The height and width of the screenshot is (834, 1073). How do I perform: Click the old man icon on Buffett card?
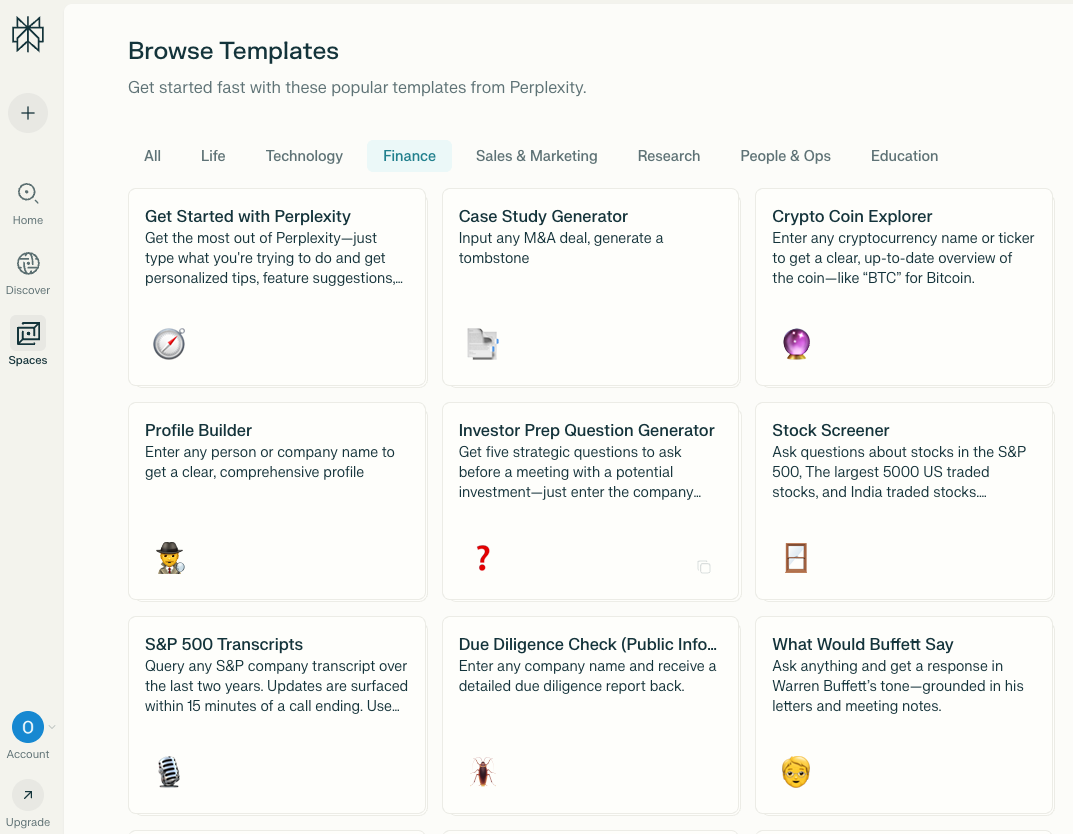[x=796, y=772]
